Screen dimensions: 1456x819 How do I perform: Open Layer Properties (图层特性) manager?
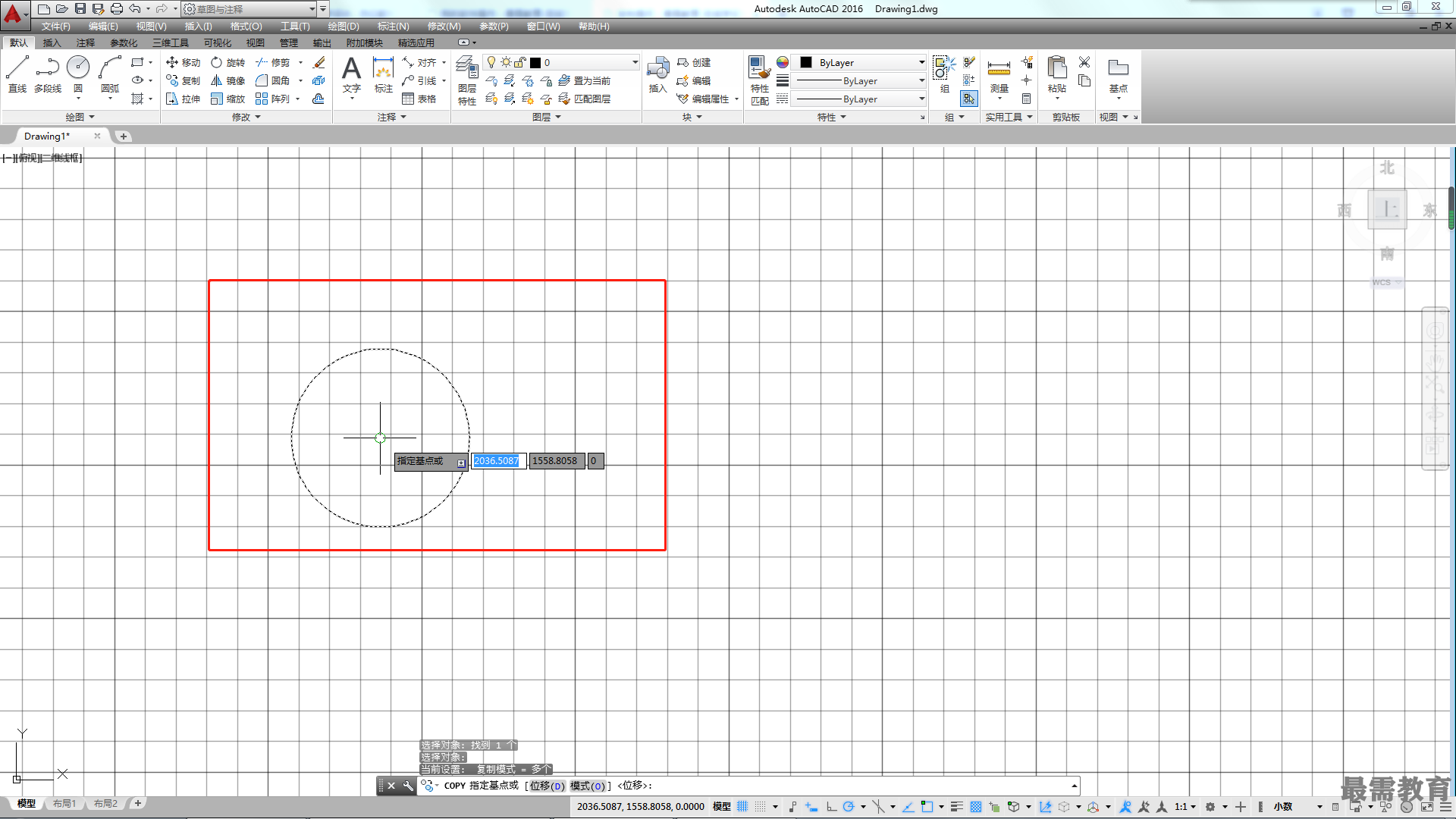click(467, 80)
